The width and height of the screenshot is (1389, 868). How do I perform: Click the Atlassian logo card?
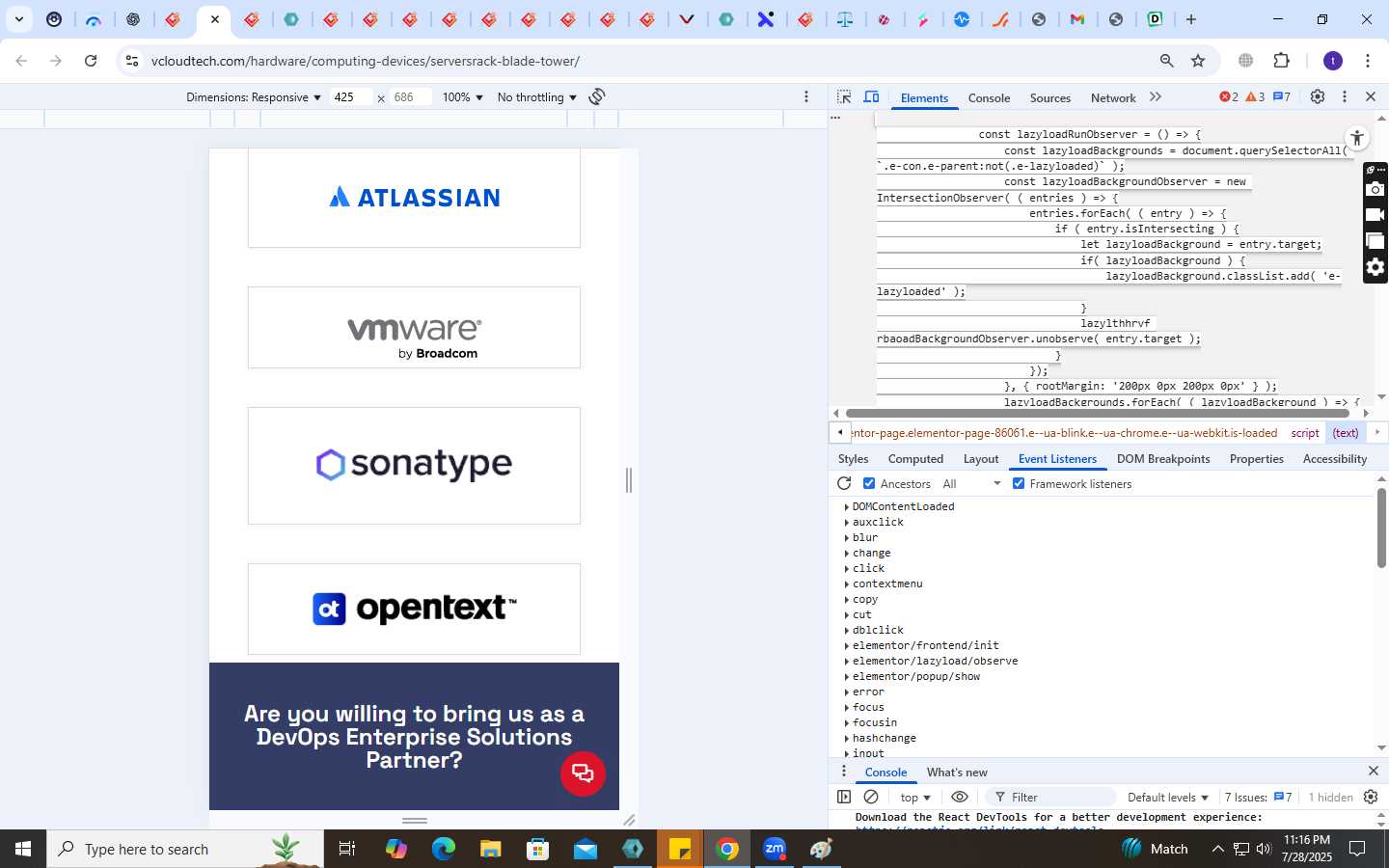(x=414, y=198)
